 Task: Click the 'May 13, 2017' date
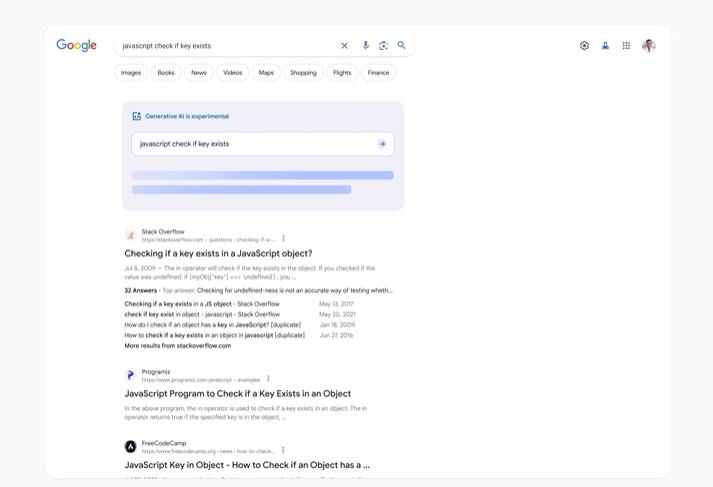336,304
